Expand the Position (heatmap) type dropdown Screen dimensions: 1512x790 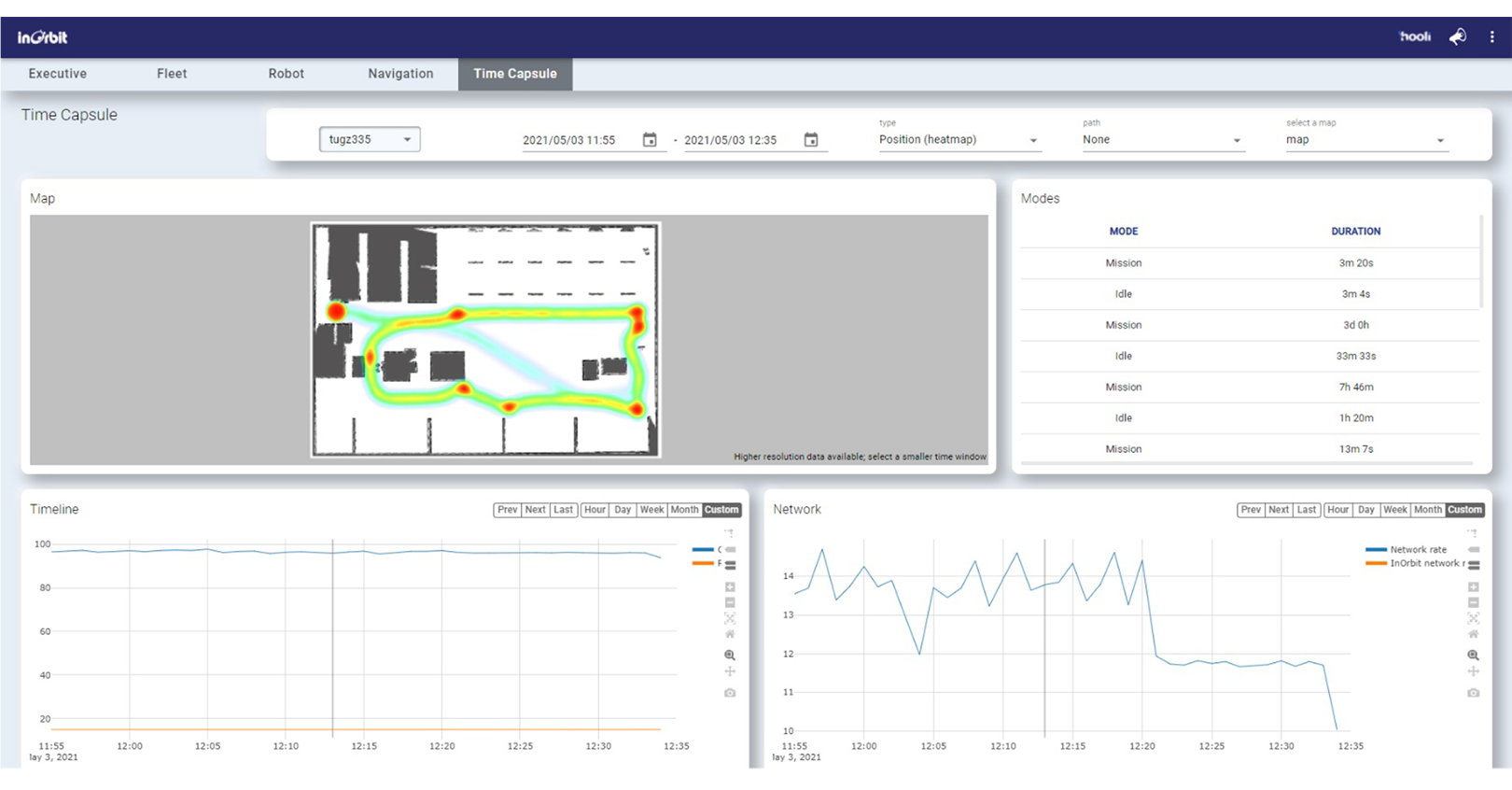pos(958,140)
